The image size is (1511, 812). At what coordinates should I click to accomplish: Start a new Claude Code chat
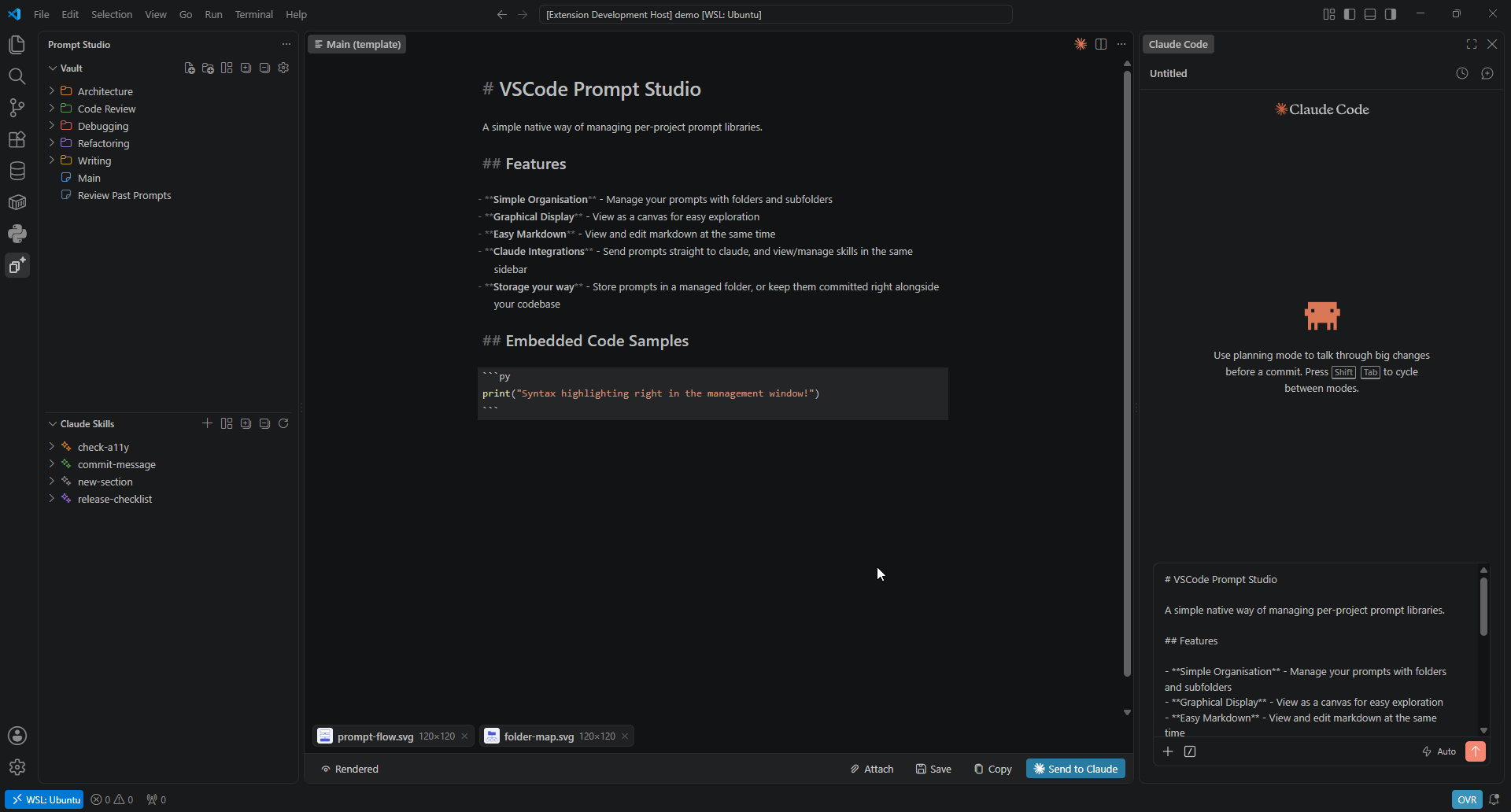tap(1487, 73)
